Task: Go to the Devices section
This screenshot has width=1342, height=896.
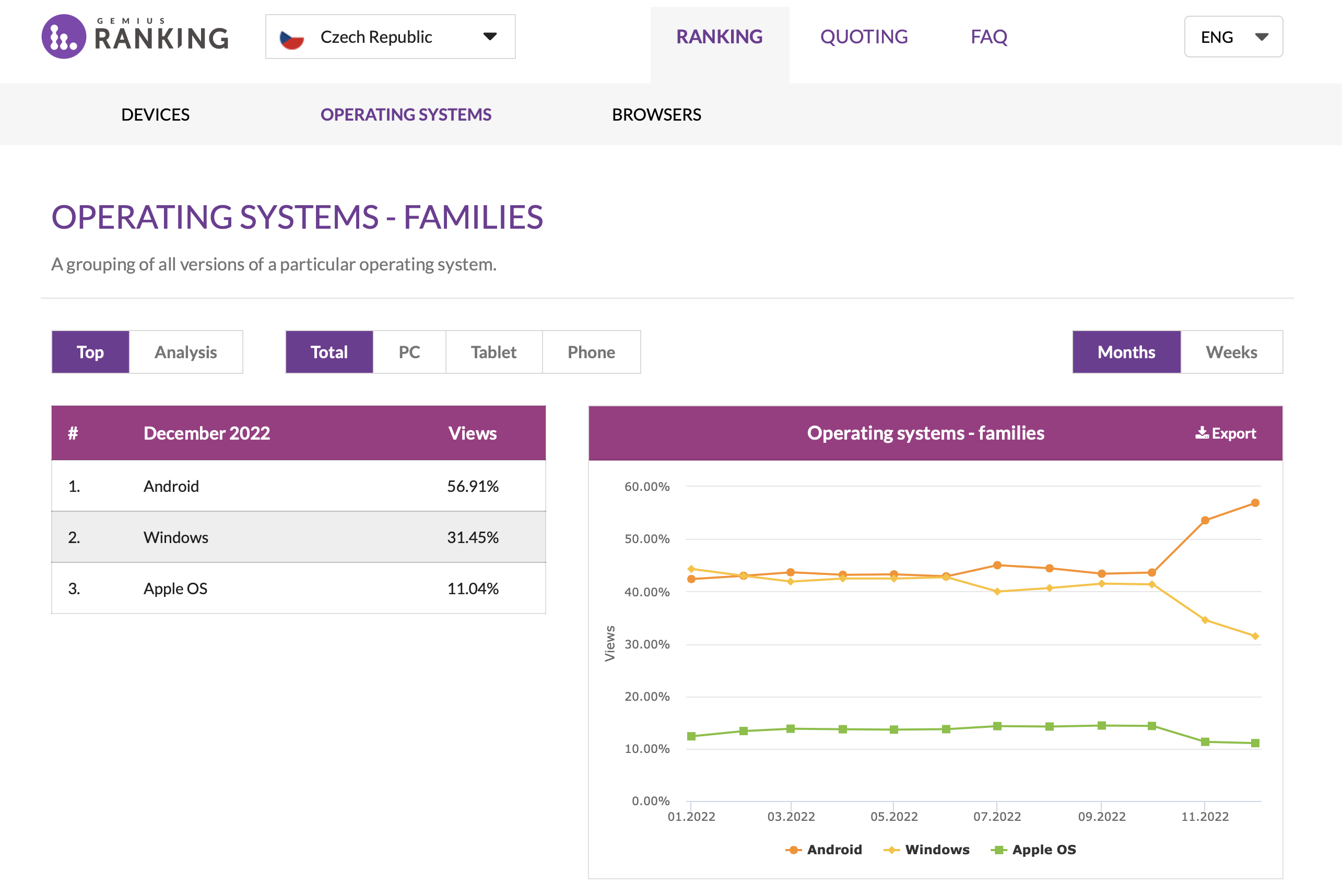Action: pyautogui.click(x=156, y=114)
